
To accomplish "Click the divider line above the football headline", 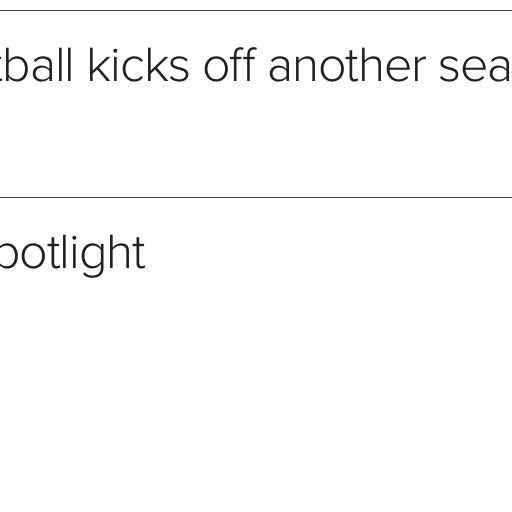I will 256,11.
